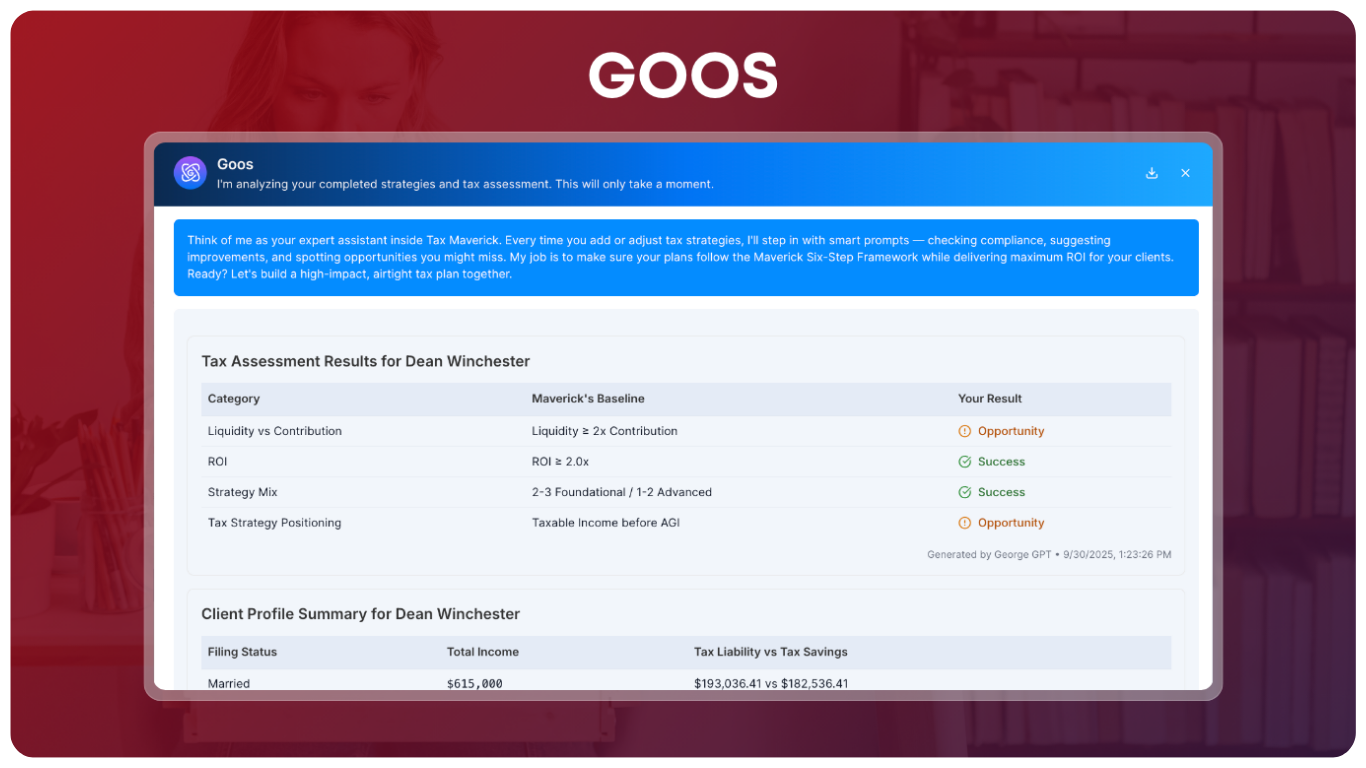Click the Opportunity icon for Tax Strategy Positioning
This screenshot has height=768, width=1366.
coord(963,522)
